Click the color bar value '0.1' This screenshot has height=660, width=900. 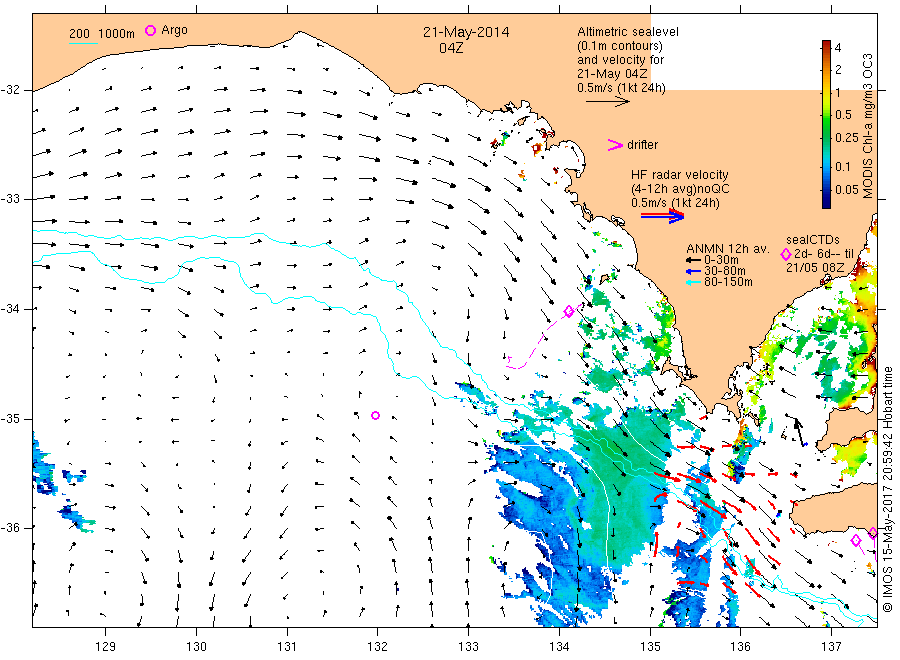click(843, 166)
